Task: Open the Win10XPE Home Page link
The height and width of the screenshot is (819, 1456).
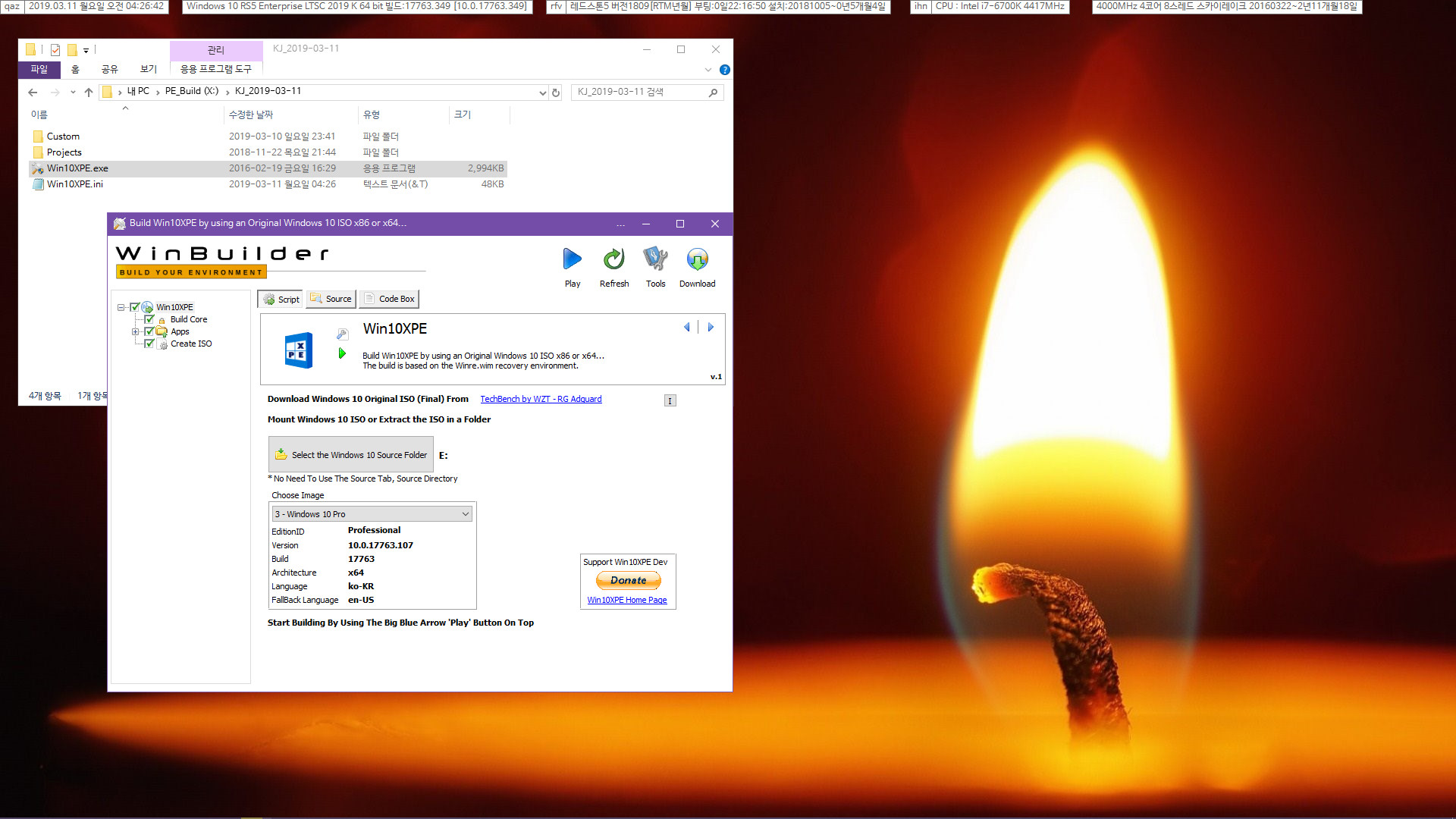Action: point(627,600)
